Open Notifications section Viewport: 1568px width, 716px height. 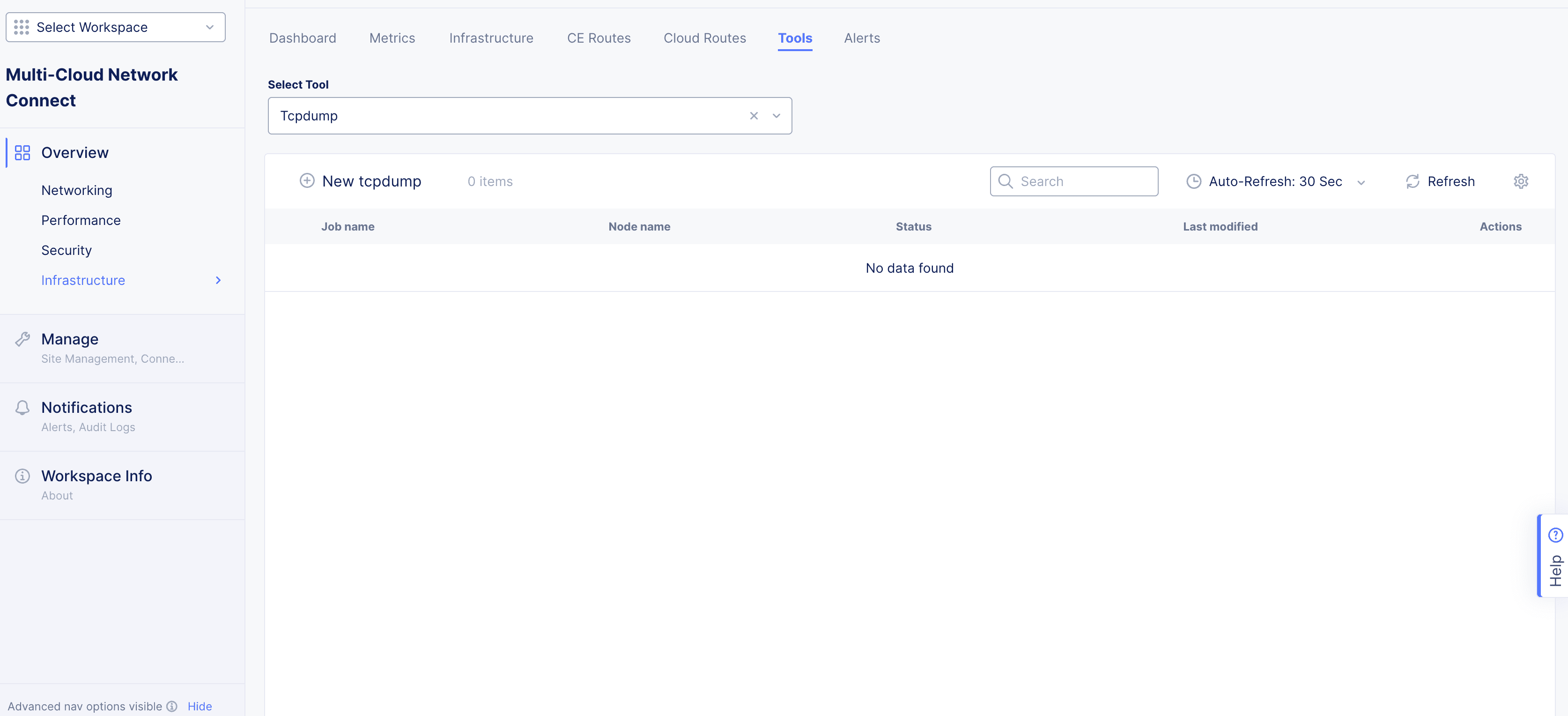tap(87, 407)
